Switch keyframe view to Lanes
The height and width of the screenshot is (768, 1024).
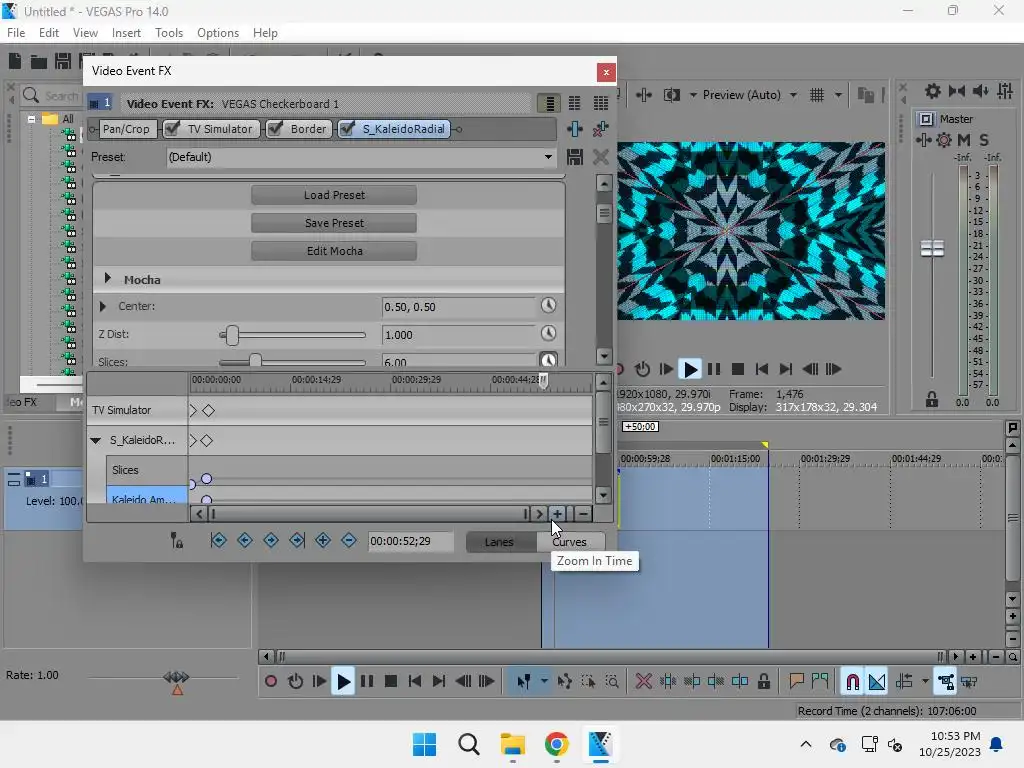pyautogui.click(x=500, y=542)
